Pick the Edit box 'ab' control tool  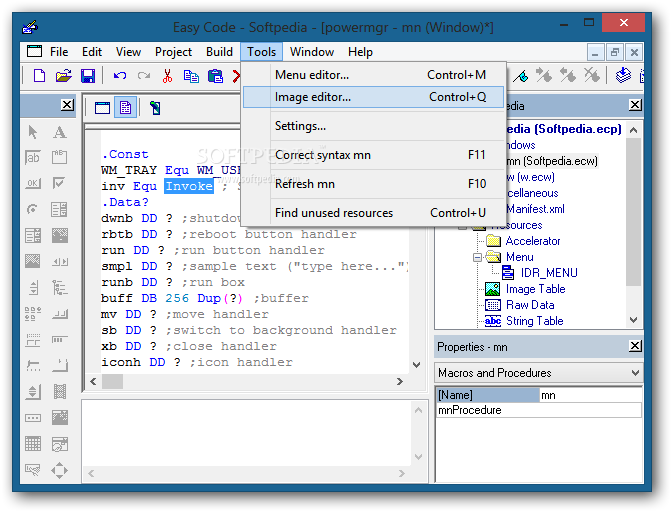pyautogui.click(x=33, y=158)
